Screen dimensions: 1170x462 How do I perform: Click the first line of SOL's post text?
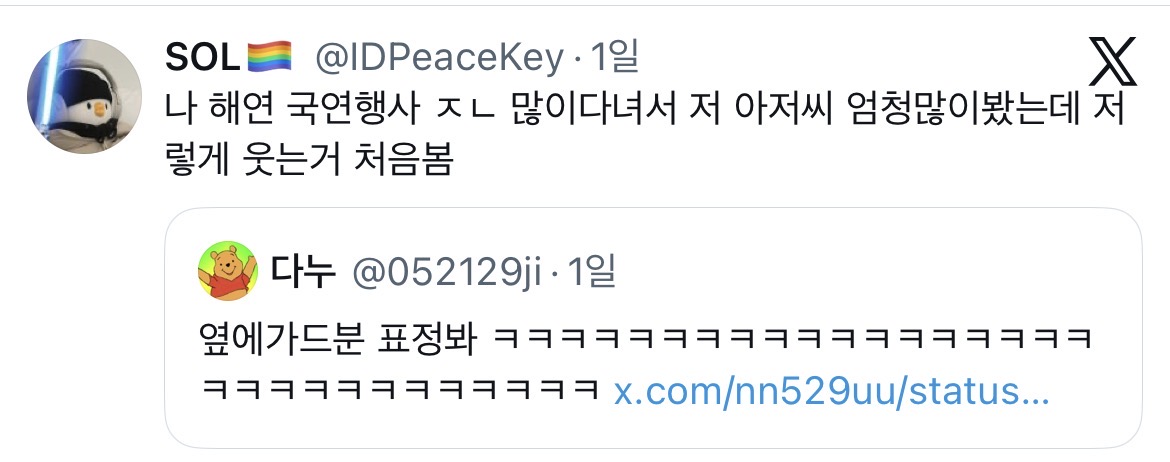[645, 111]
